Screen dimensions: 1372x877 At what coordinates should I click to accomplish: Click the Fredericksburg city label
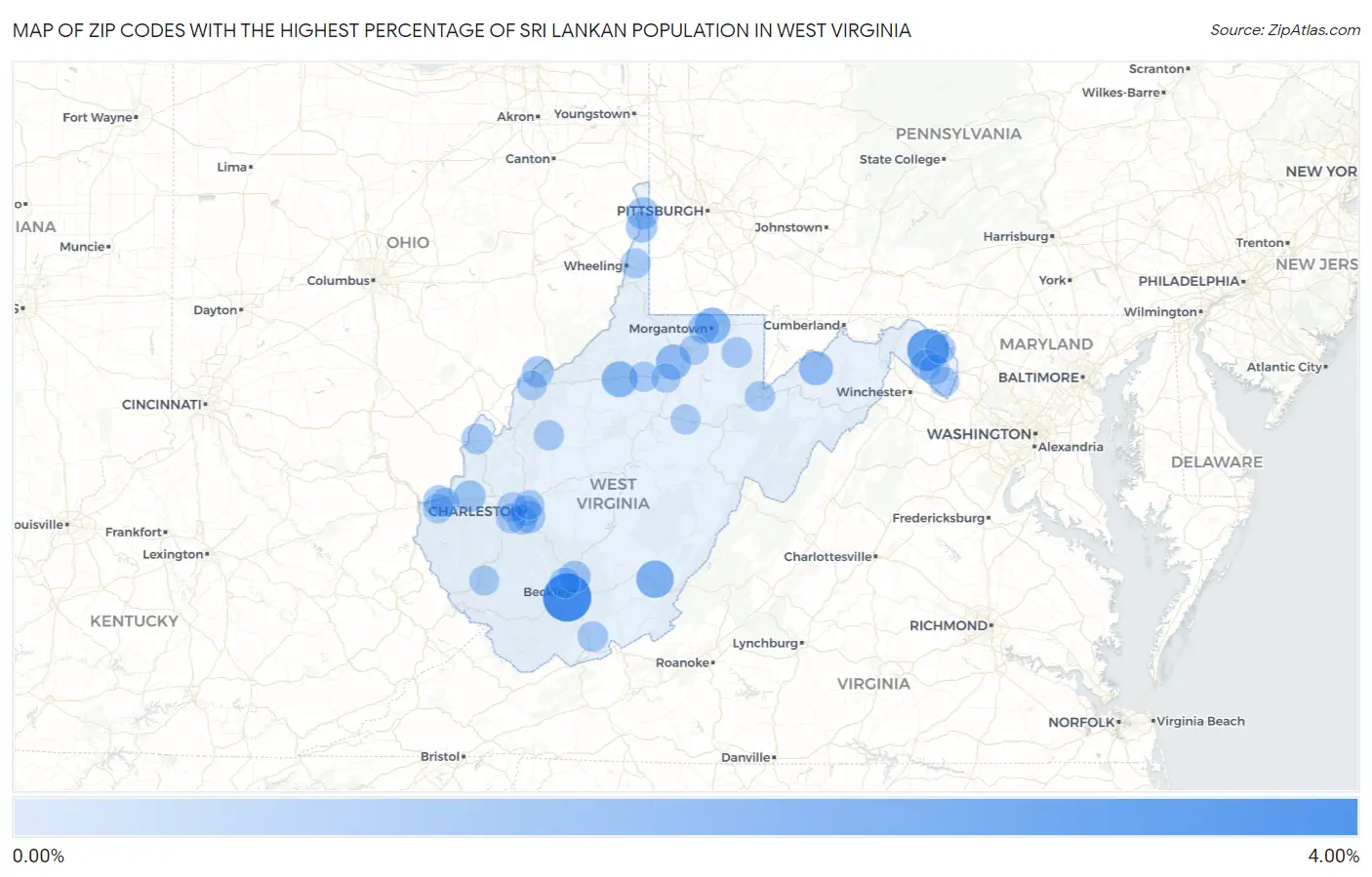(938, 518)
